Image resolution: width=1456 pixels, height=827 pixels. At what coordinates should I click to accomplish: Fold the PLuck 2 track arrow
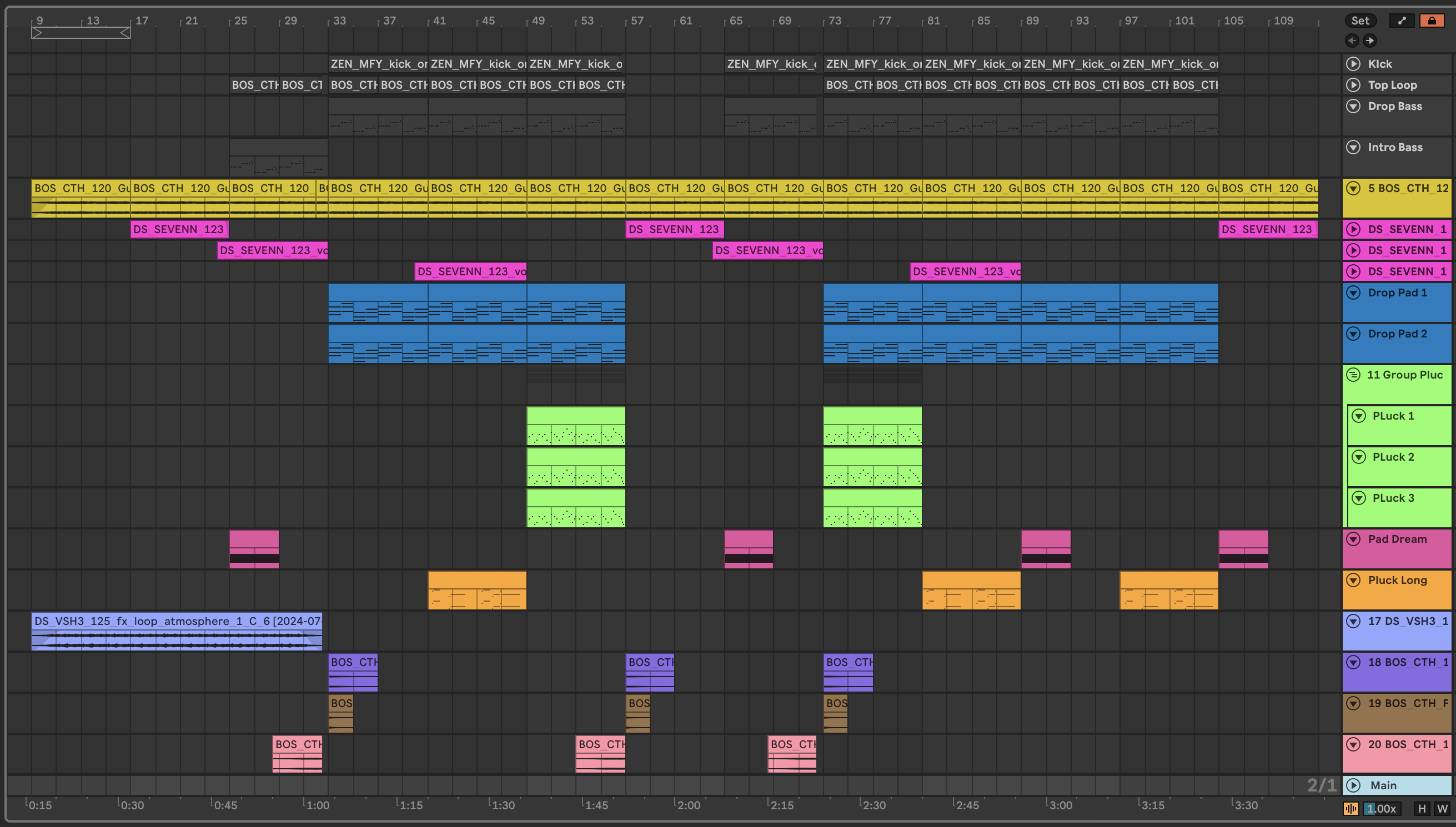(x=1358, y=457)
